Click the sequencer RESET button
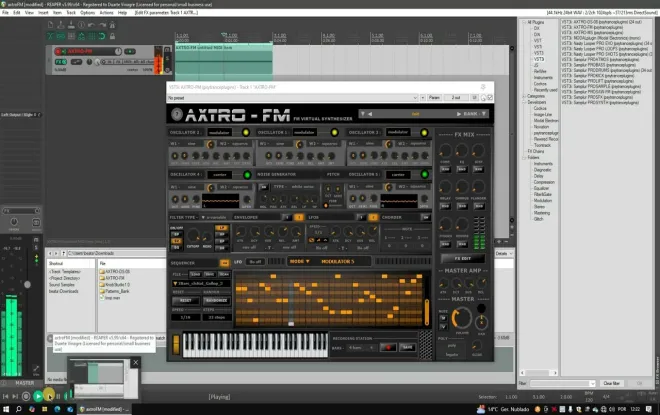 [x=186, y=301]
